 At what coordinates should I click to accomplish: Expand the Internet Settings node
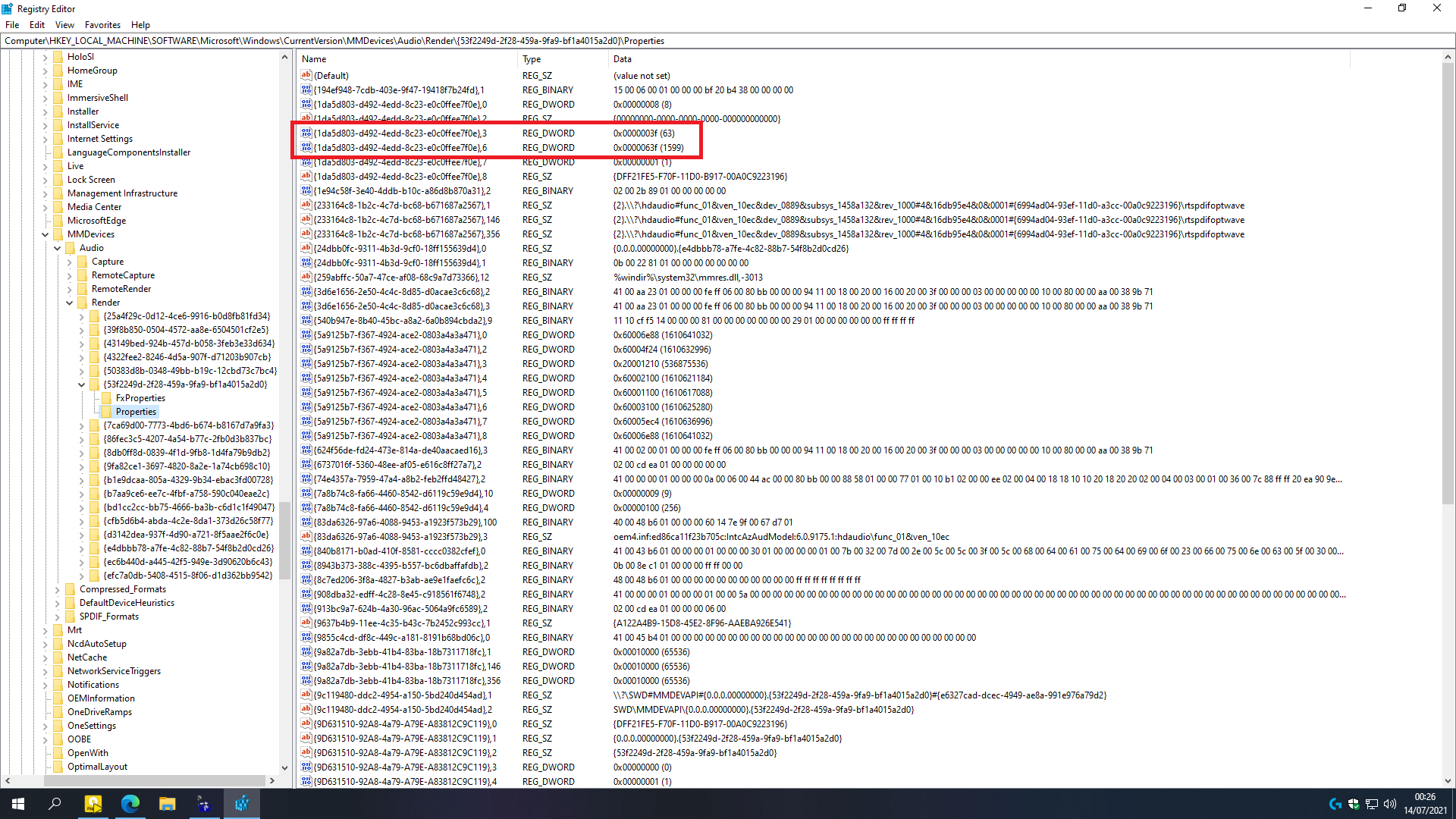pos(45,139)
